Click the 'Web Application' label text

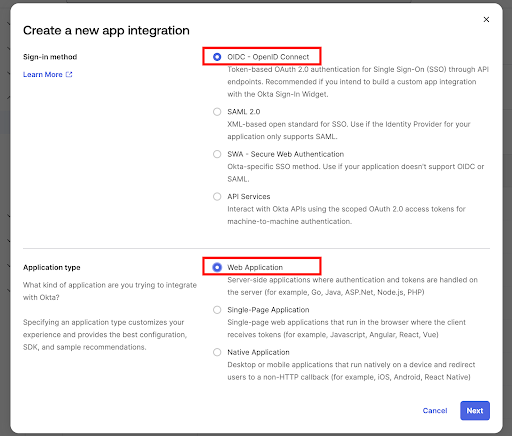[x=255, y=267]
